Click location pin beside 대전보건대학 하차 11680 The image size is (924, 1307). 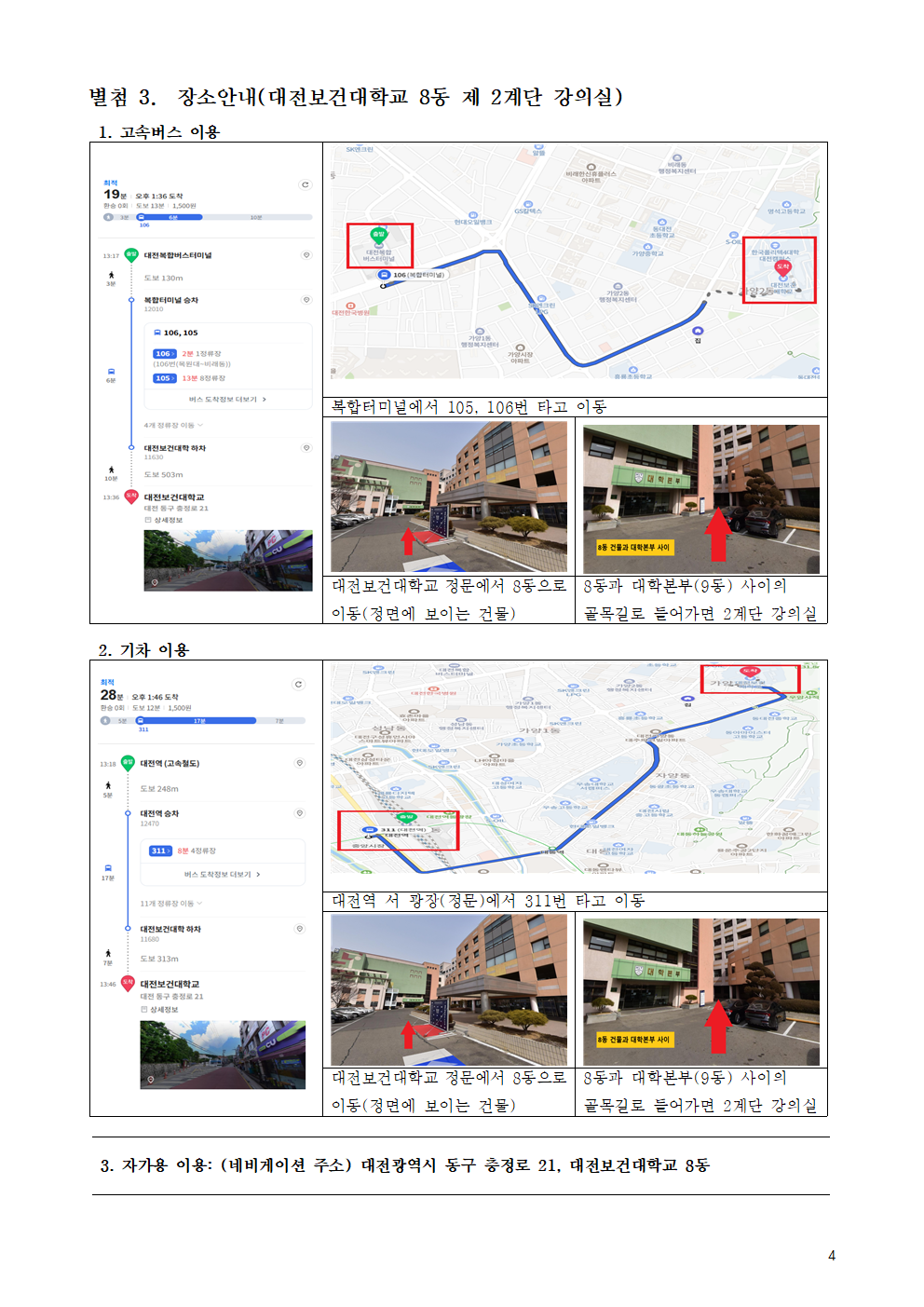(x=300, y=928)
